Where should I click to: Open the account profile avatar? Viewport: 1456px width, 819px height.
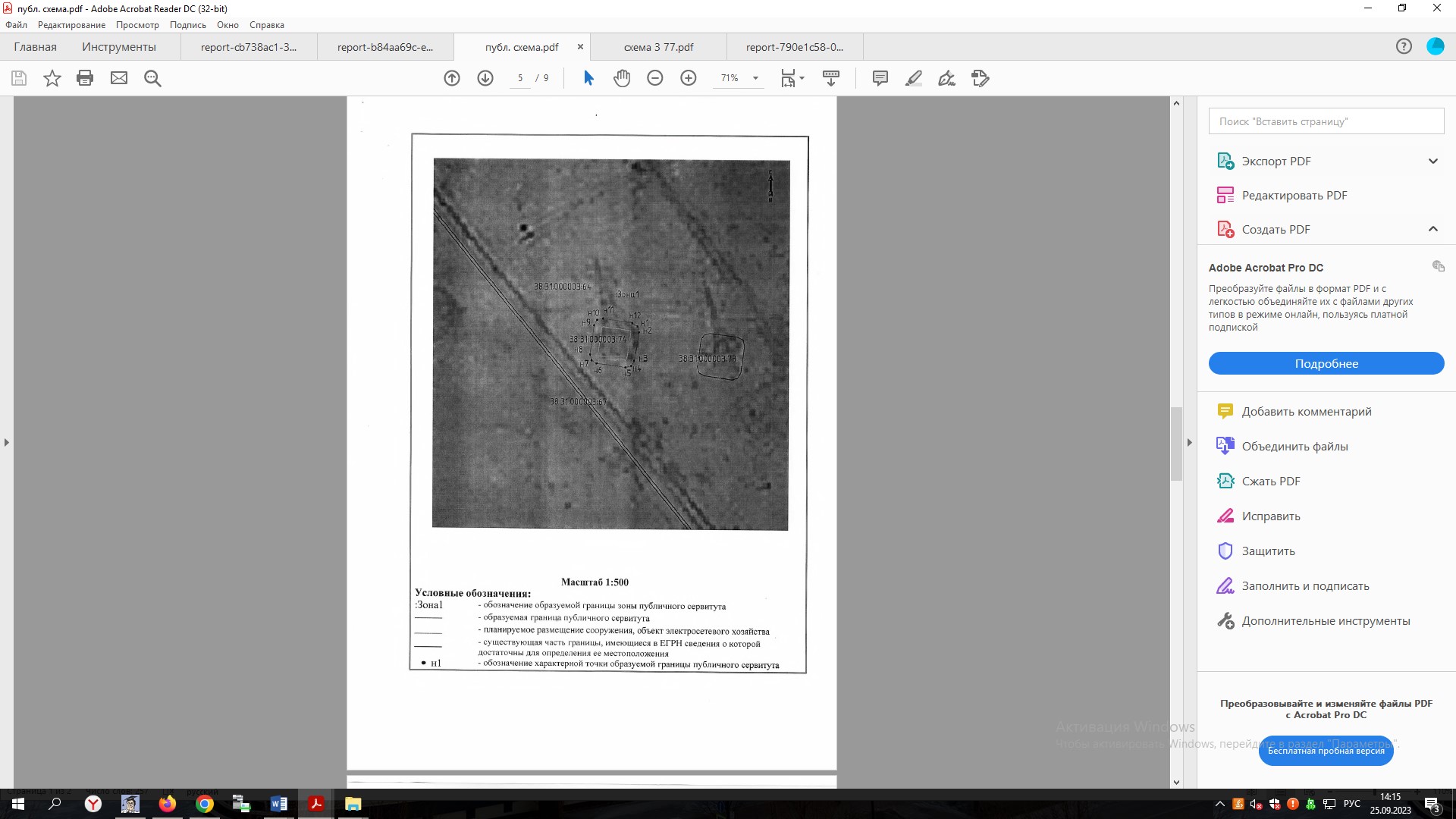1436,46
